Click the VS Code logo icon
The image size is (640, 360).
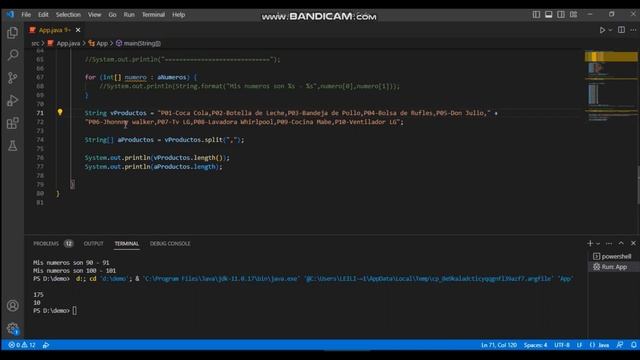click(x=10, y=14)
